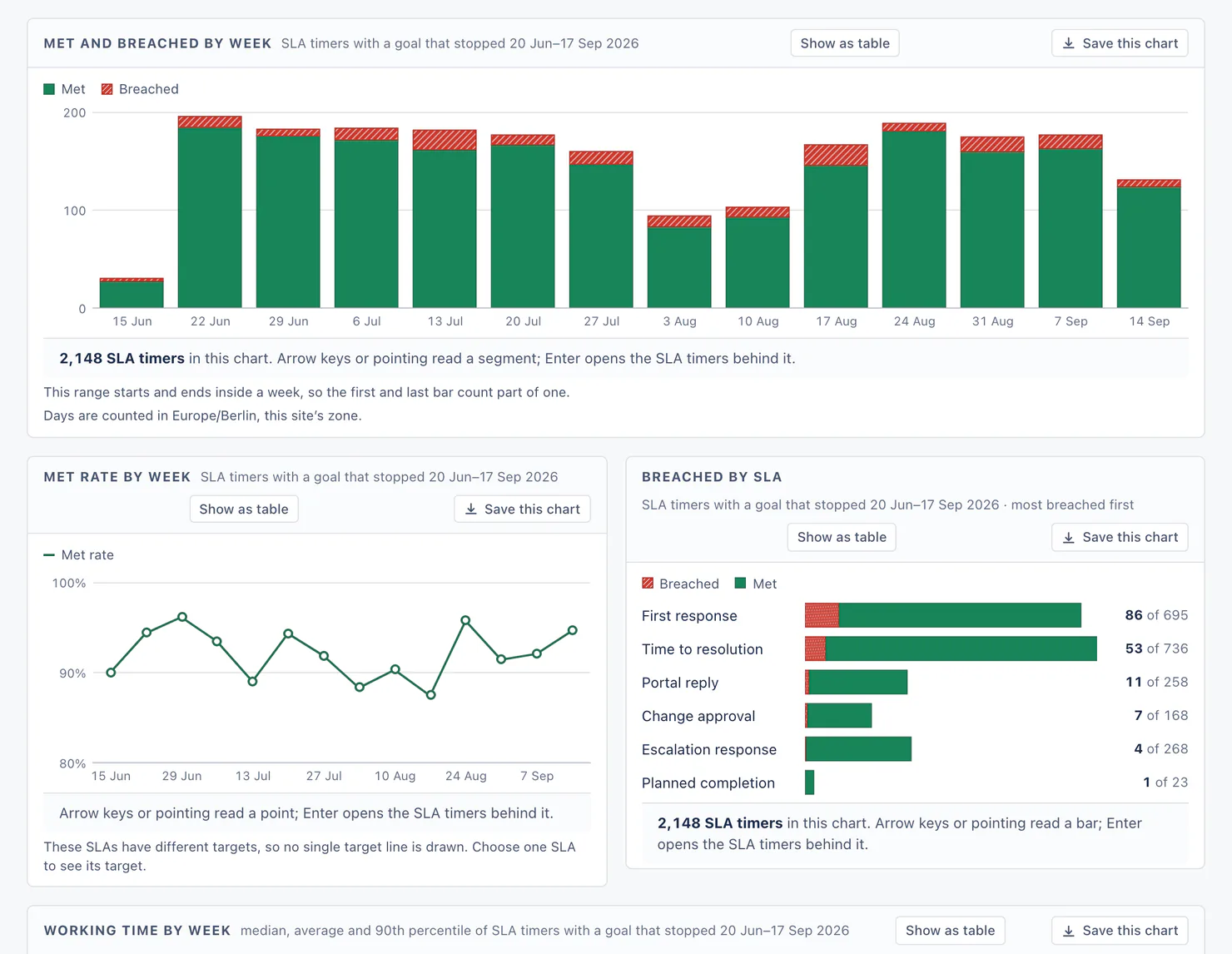
Task: Click the '53 of 736' count
Action: (1156, 648)
